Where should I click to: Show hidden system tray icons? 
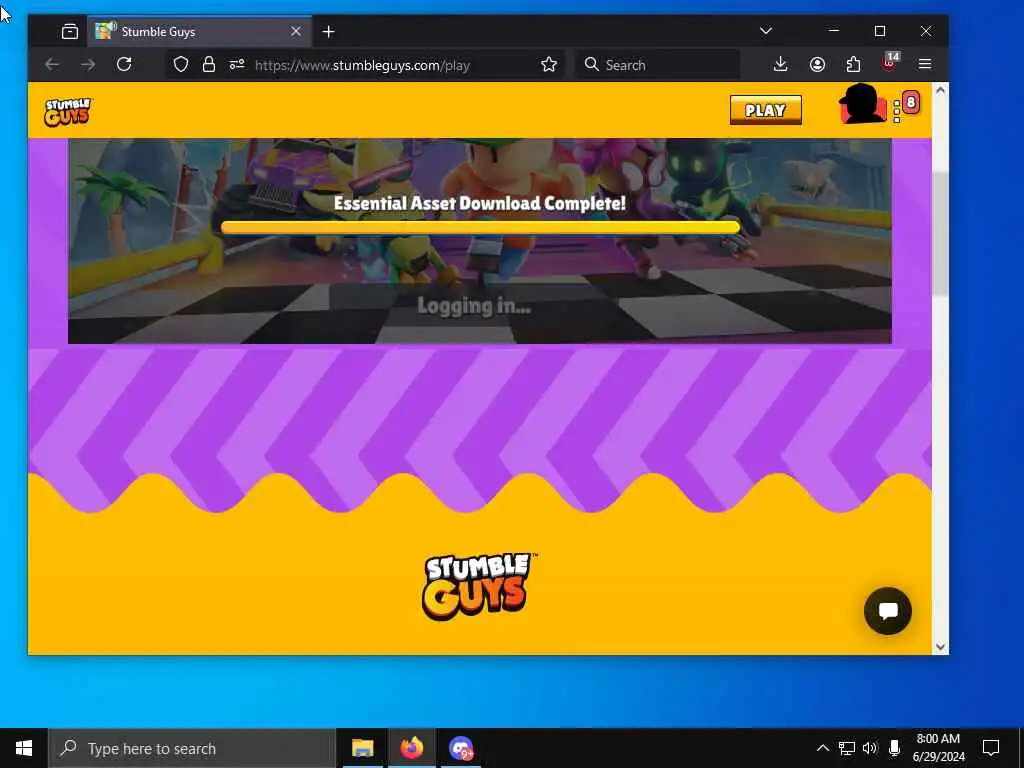tap(823, 748)
